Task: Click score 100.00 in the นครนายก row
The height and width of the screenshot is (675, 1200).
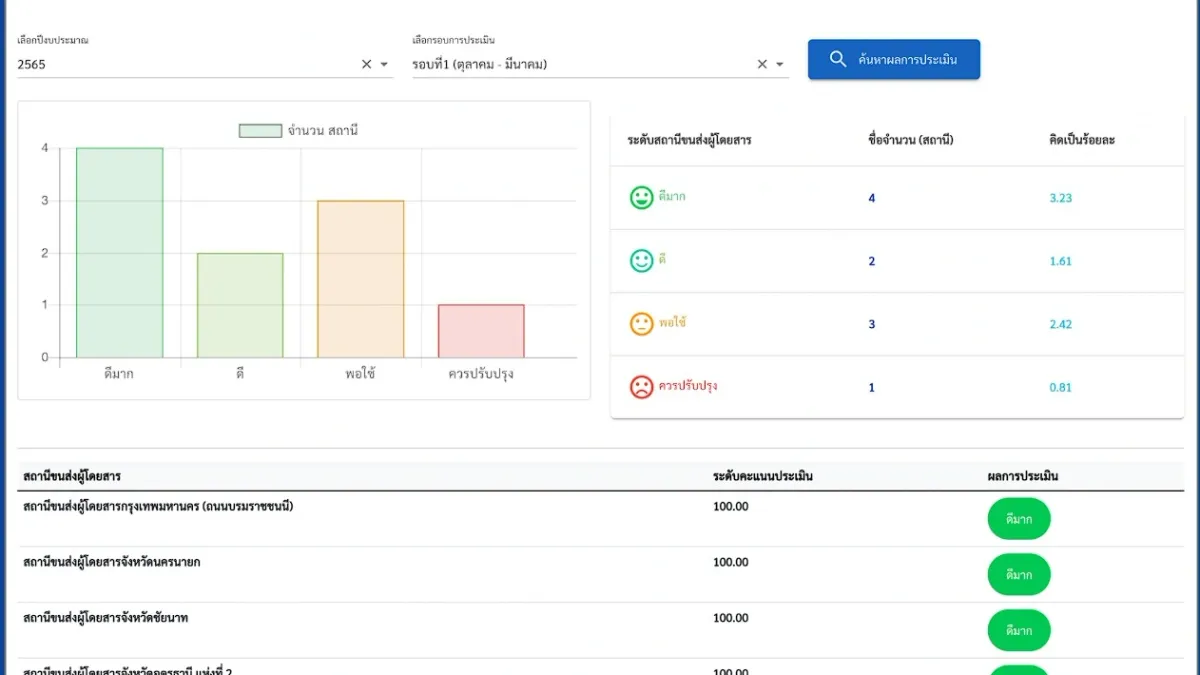Action: click(731, 562)
